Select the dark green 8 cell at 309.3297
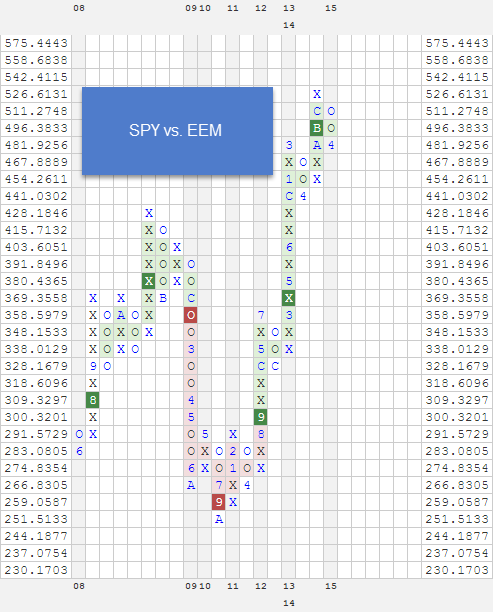 click(93, 400)
